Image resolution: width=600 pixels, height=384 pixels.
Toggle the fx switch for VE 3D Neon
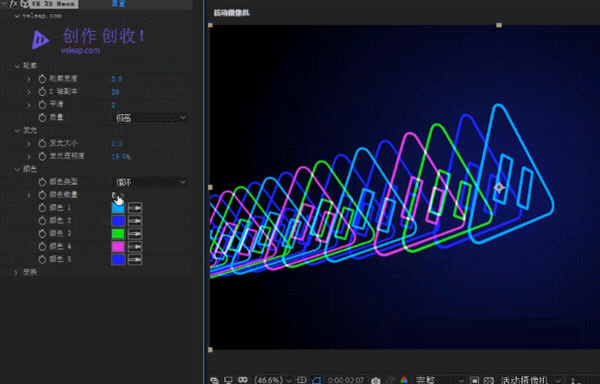click(x=13, y=4)
